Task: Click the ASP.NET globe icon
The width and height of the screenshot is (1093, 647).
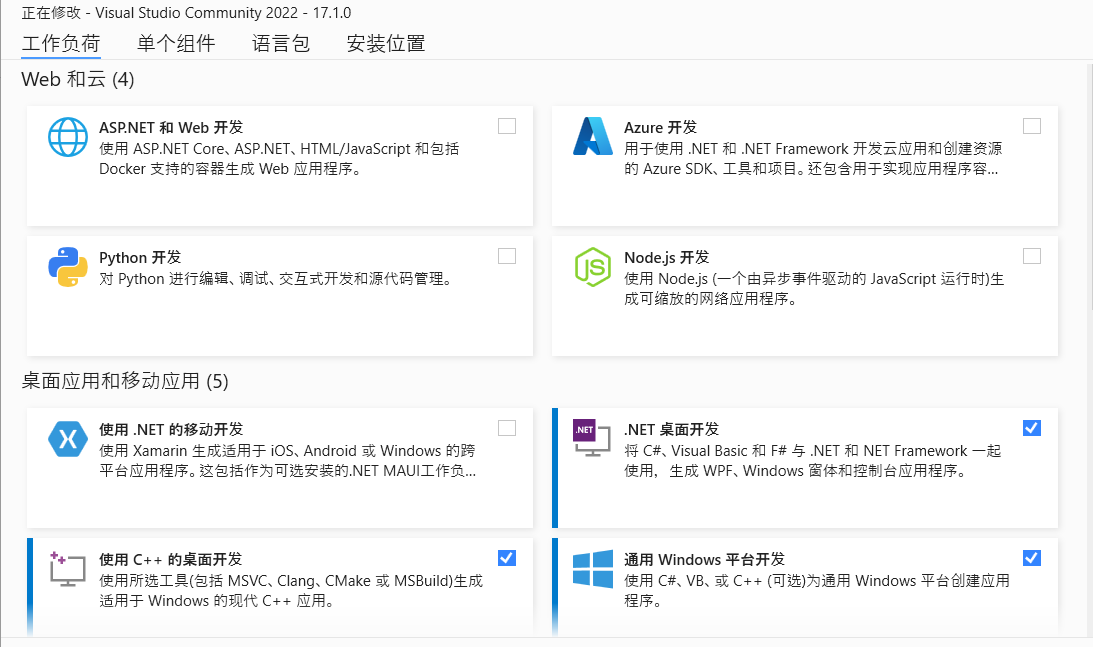Action: click(68, 138)
